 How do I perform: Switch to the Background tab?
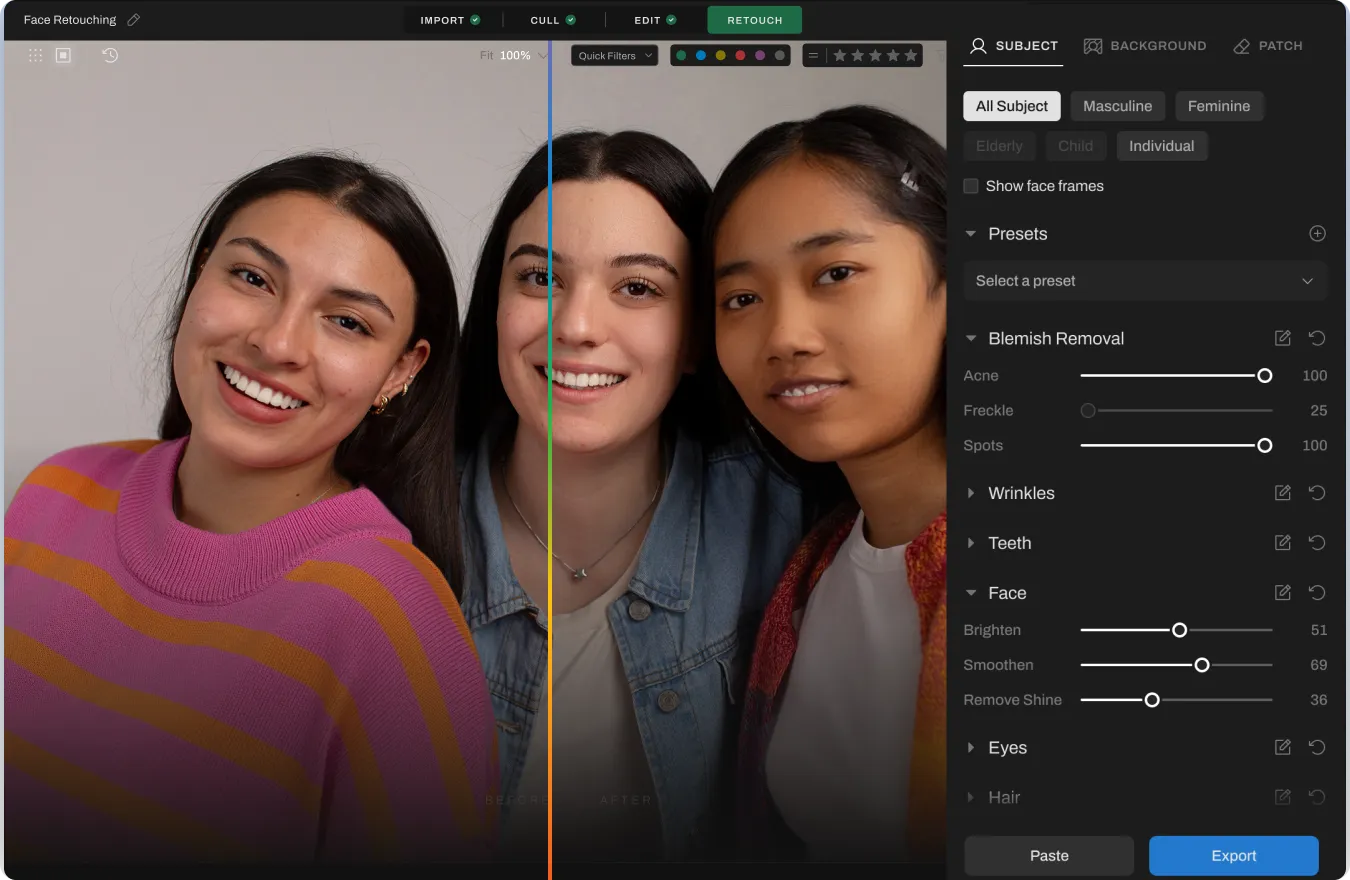tap(1145, 46)
